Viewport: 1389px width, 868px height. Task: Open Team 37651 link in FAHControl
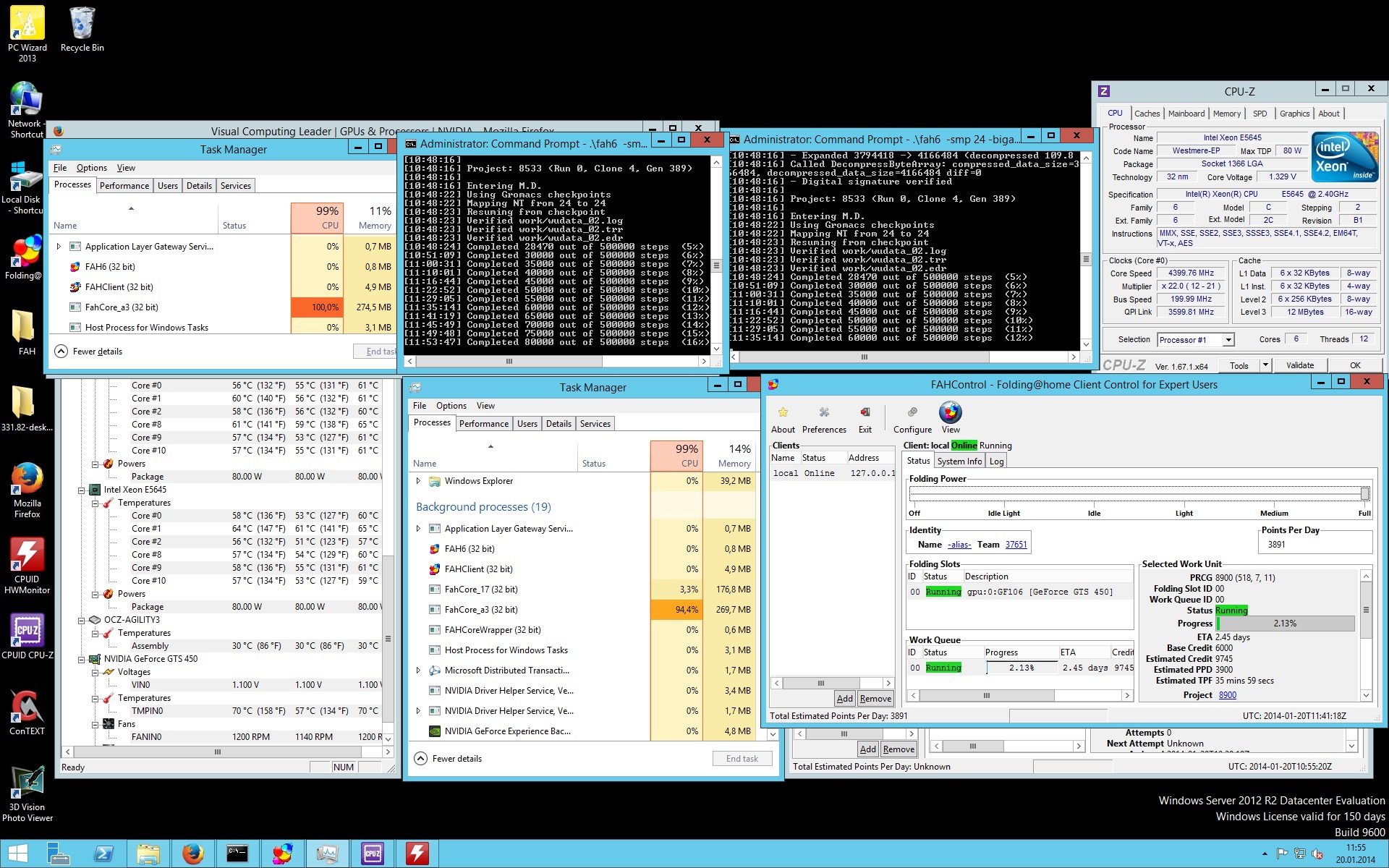pyautogui.click(x=1016, y=545)
